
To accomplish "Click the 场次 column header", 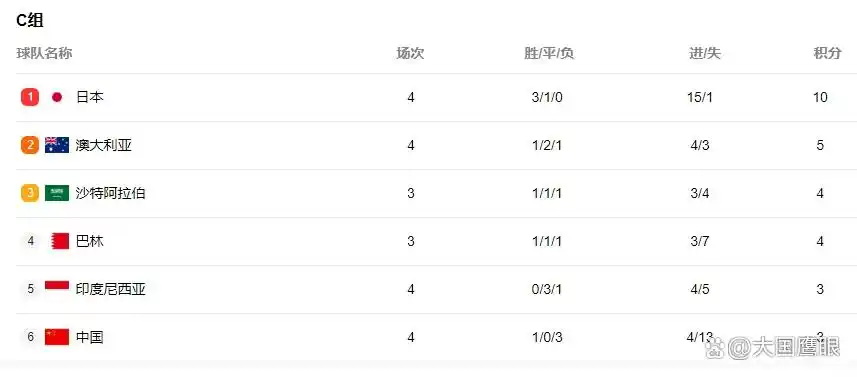I will coord(410,54).
